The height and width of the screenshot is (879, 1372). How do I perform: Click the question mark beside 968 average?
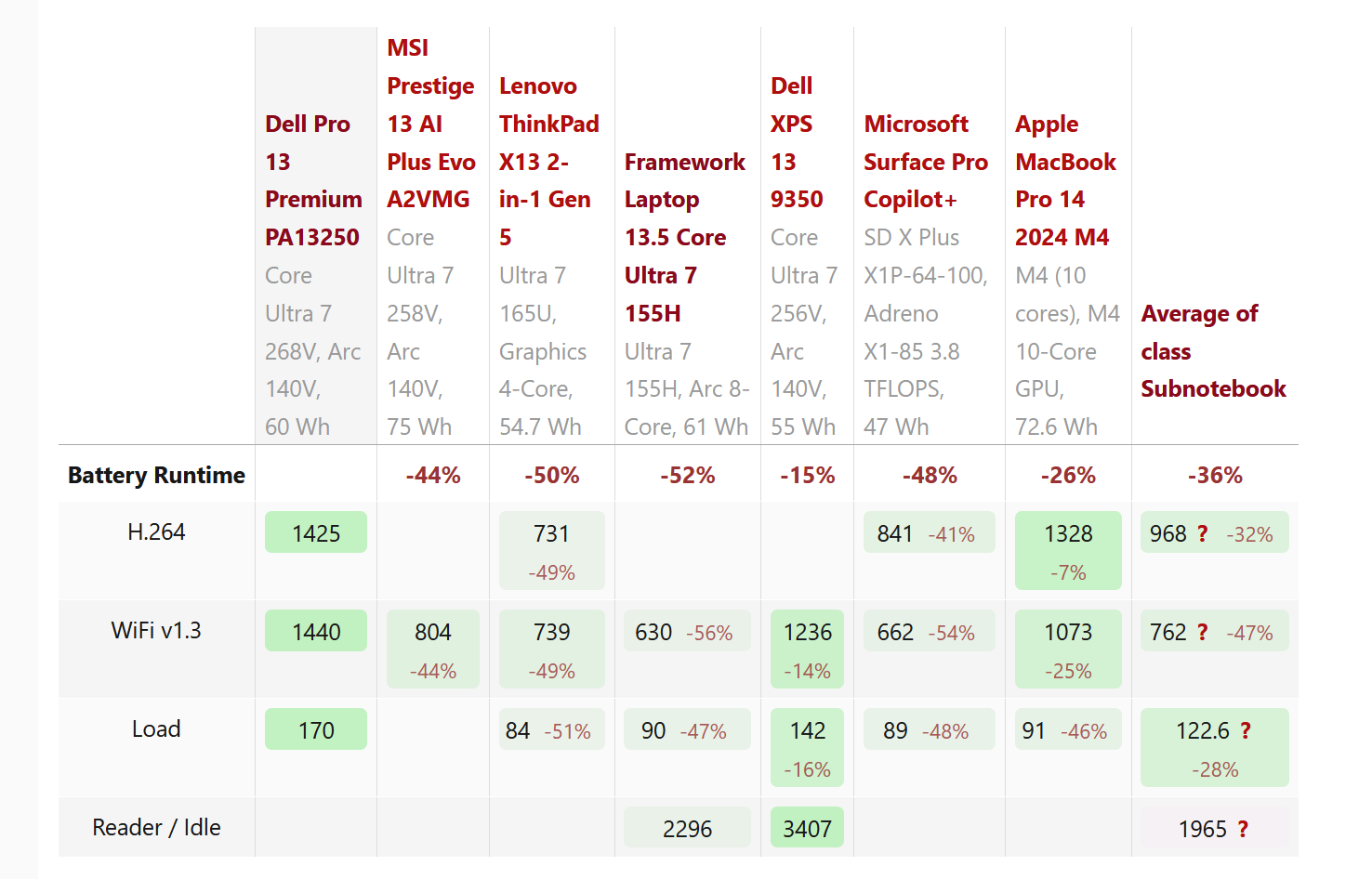coord(1202,533)
